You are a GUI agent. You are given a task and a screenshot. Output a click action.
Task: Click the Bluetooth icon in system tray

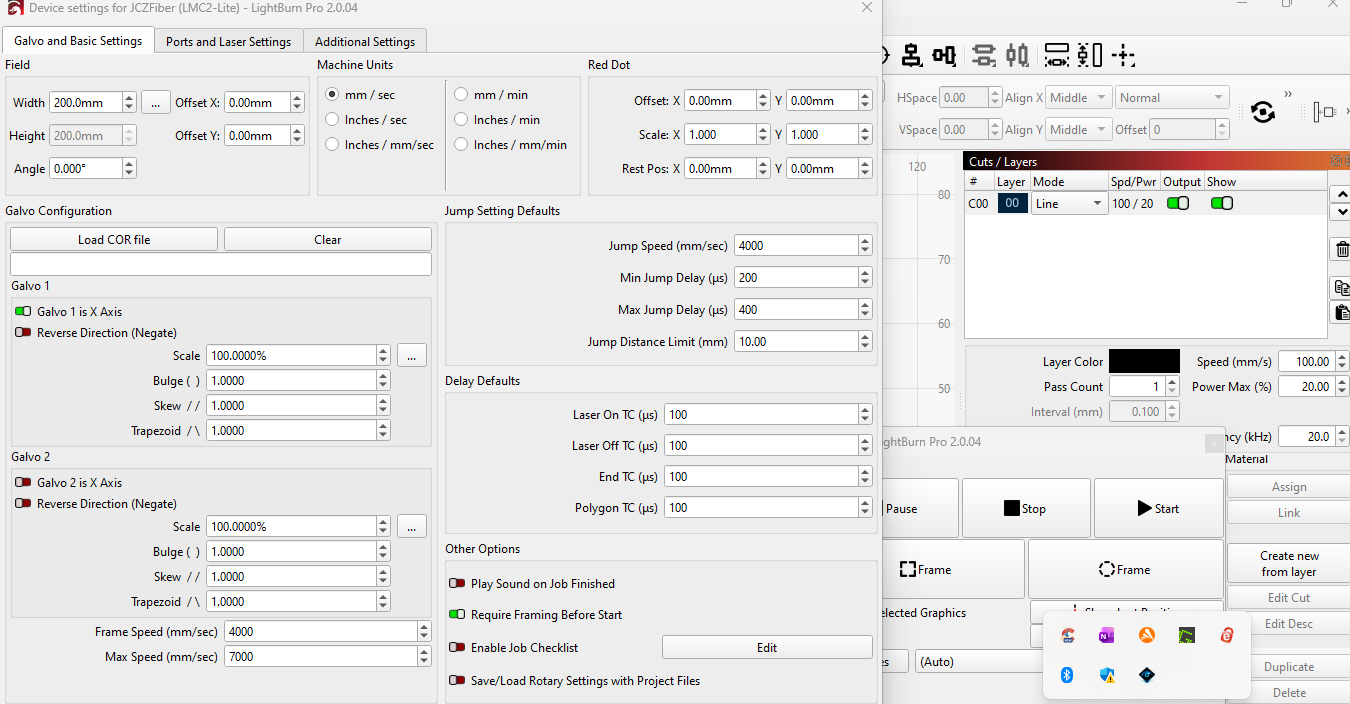pos(1067,675)
